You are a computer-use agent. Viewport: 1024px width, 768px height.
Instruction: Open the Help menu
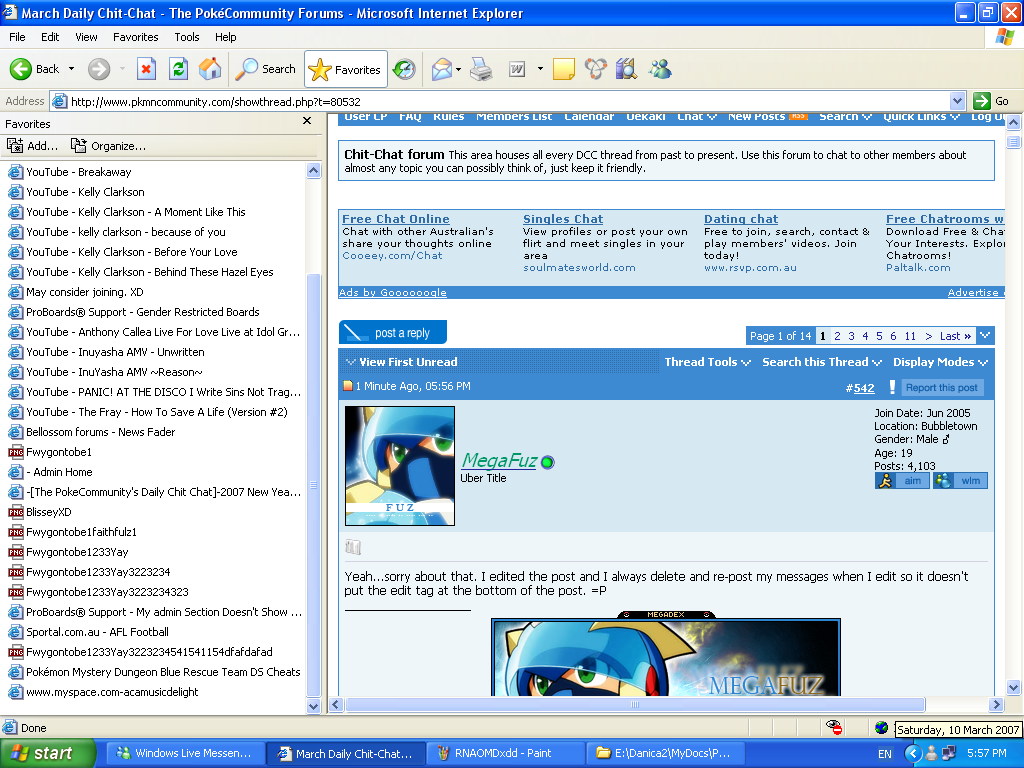225,37
